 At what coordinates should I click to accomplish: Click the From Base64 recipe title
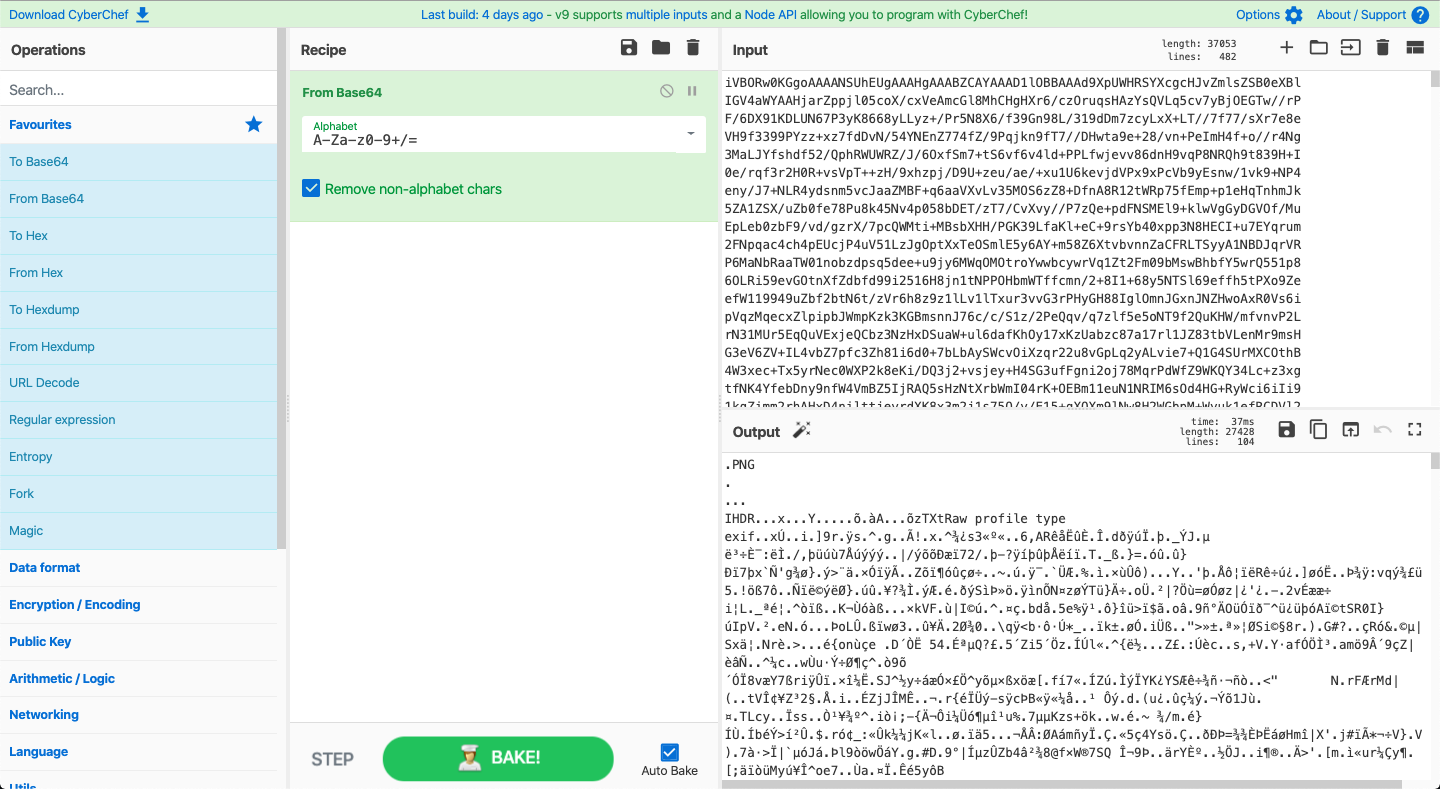click(342, 92)
